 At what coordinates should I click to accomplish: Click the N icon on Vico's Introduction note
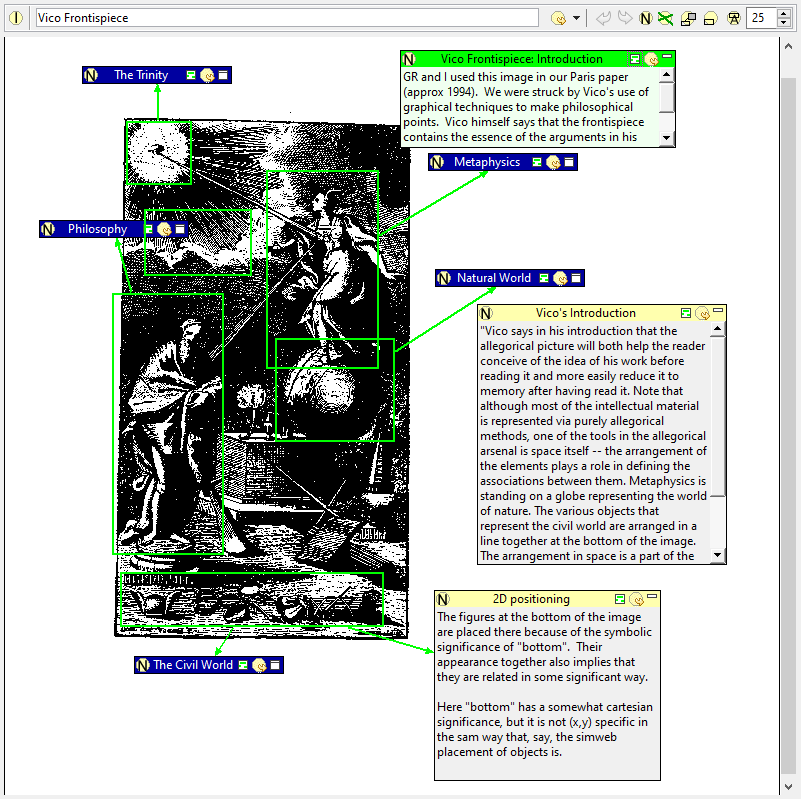point(486,313)
